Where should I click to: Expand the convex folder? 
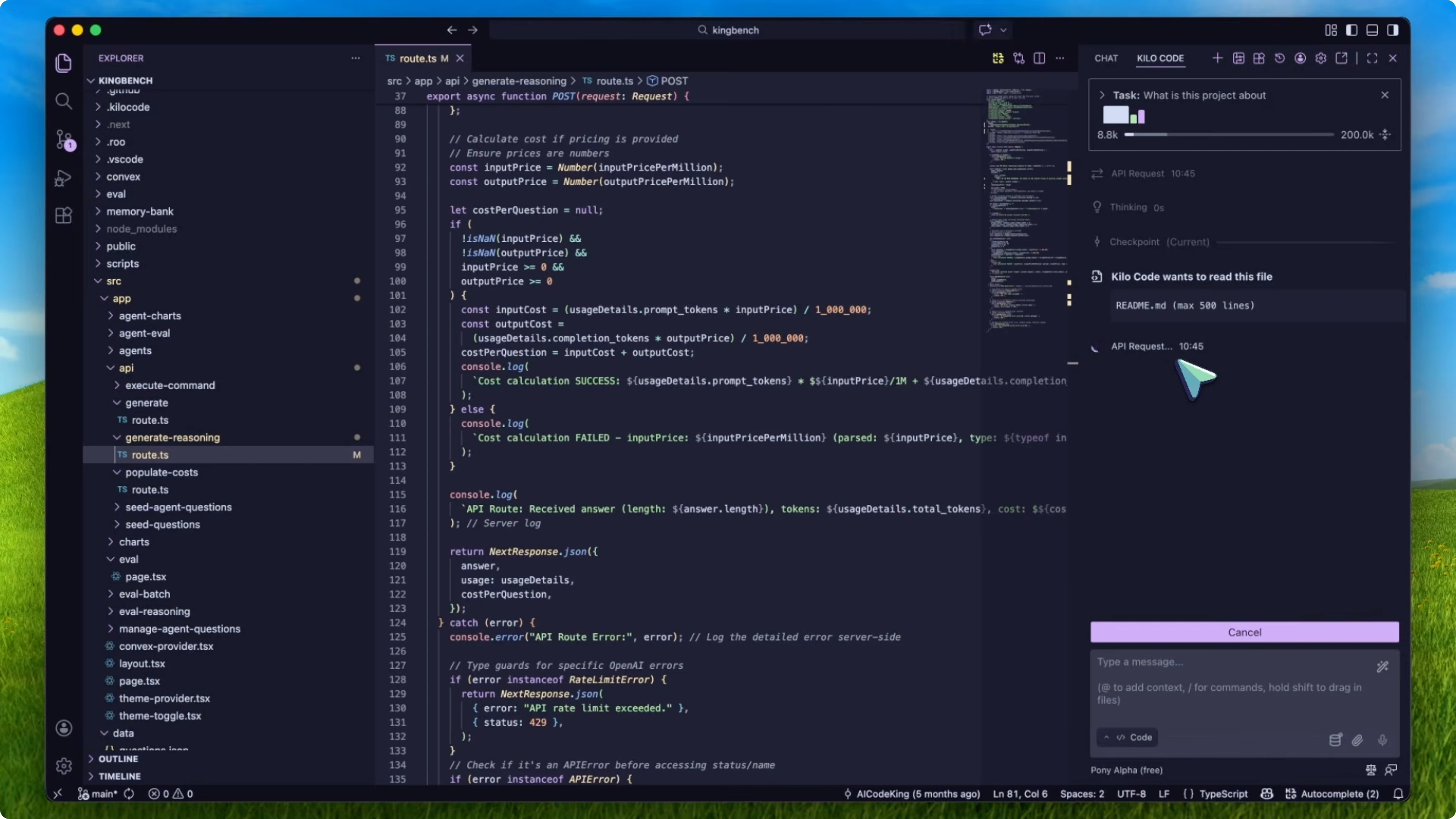(123, 176)
